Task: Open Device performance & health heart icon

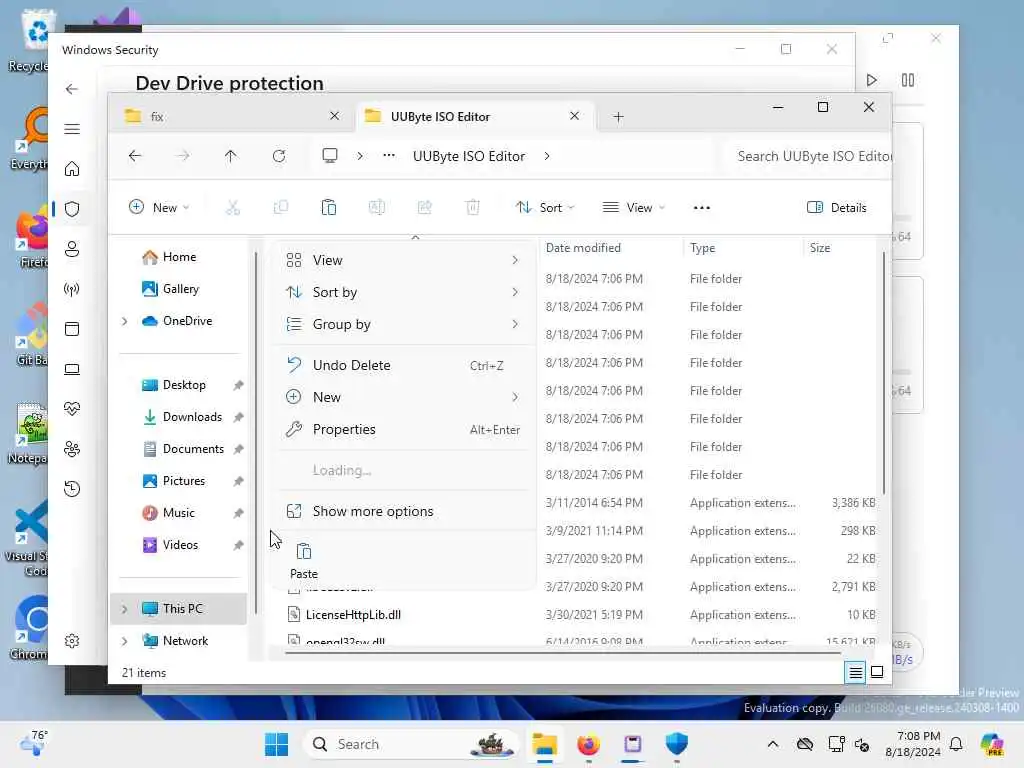Action: [72, 409]
